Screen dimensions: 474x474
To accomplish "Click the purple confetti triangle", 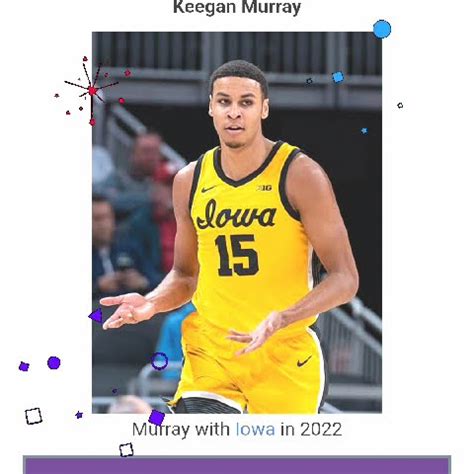I will point(96,315).
